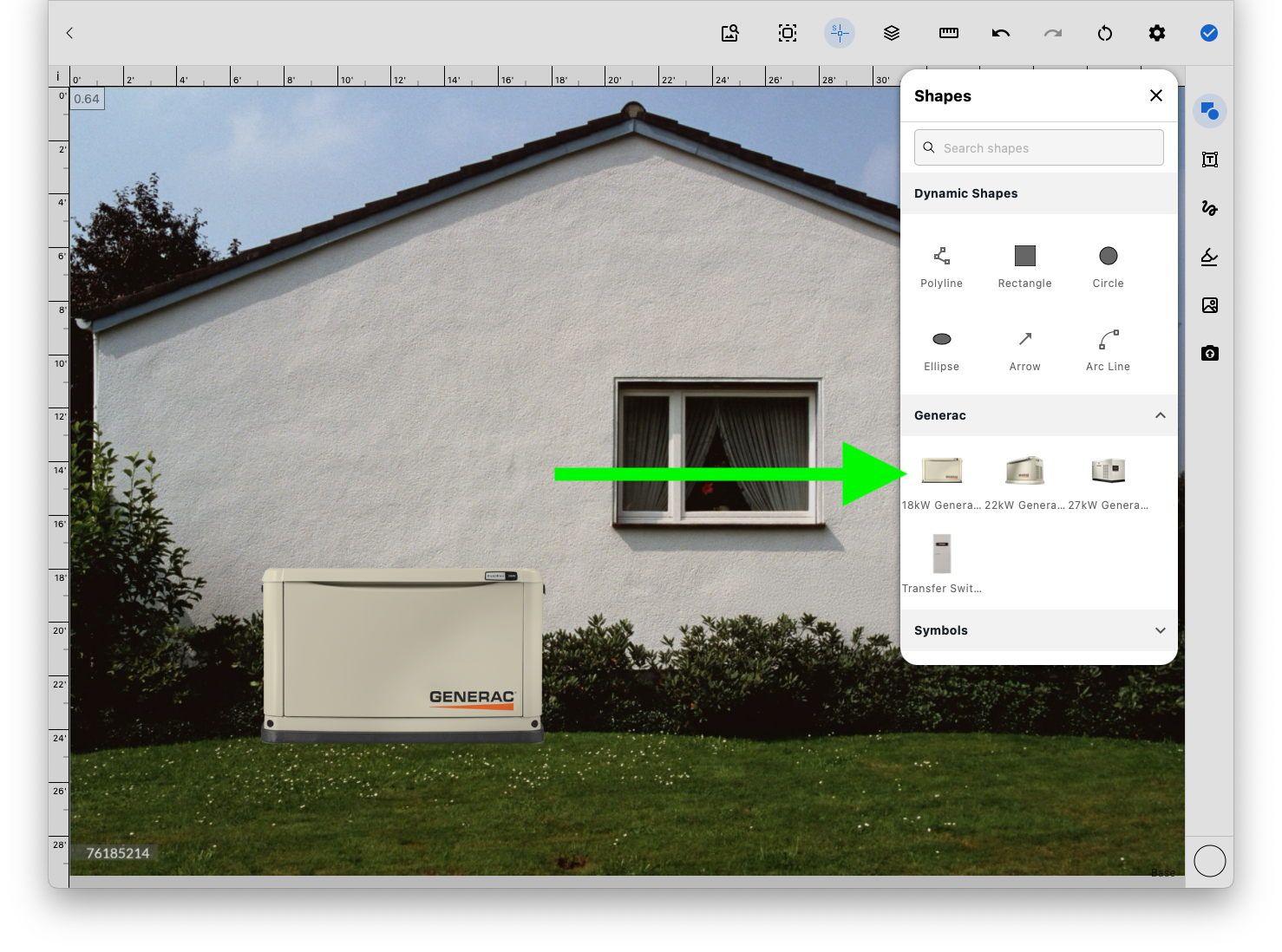The width and height of the screenshot is (1282, 952).
Task: Go back using the left chevron
Action: pyautogui.click(x=69, y=33)
